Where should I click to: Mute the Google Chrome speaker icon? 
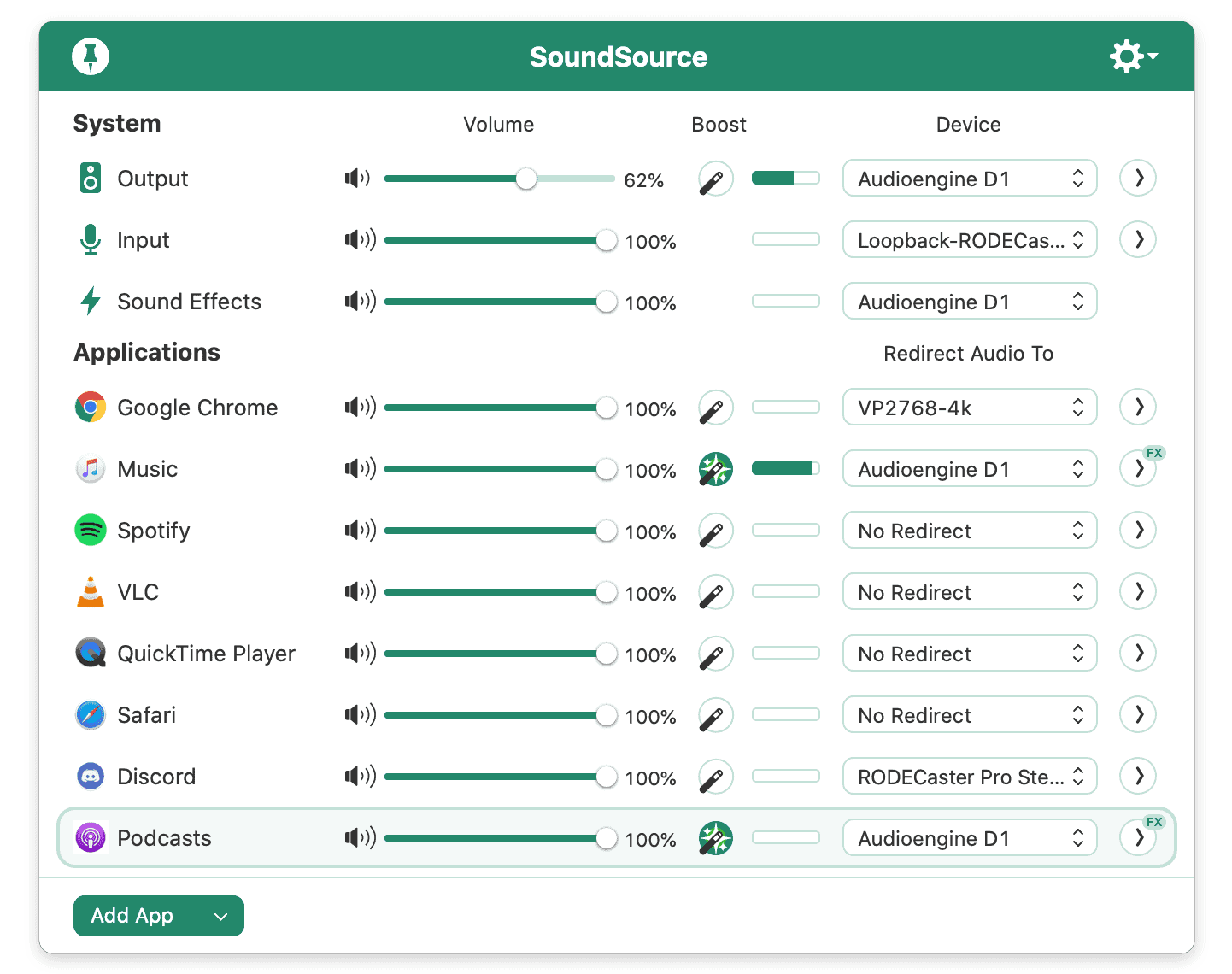(x=359, y=408)
